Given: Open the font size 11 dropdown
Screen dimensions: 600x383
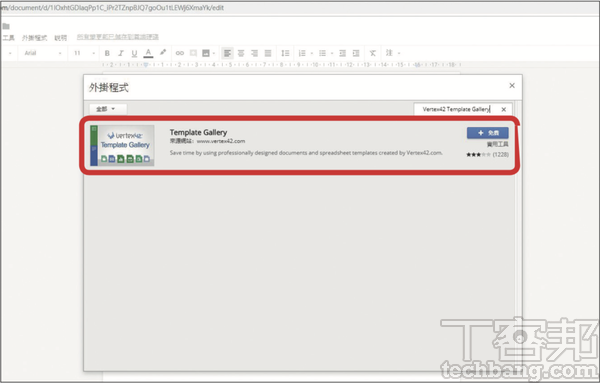Looking at the screenshot, I should point(84,53).
